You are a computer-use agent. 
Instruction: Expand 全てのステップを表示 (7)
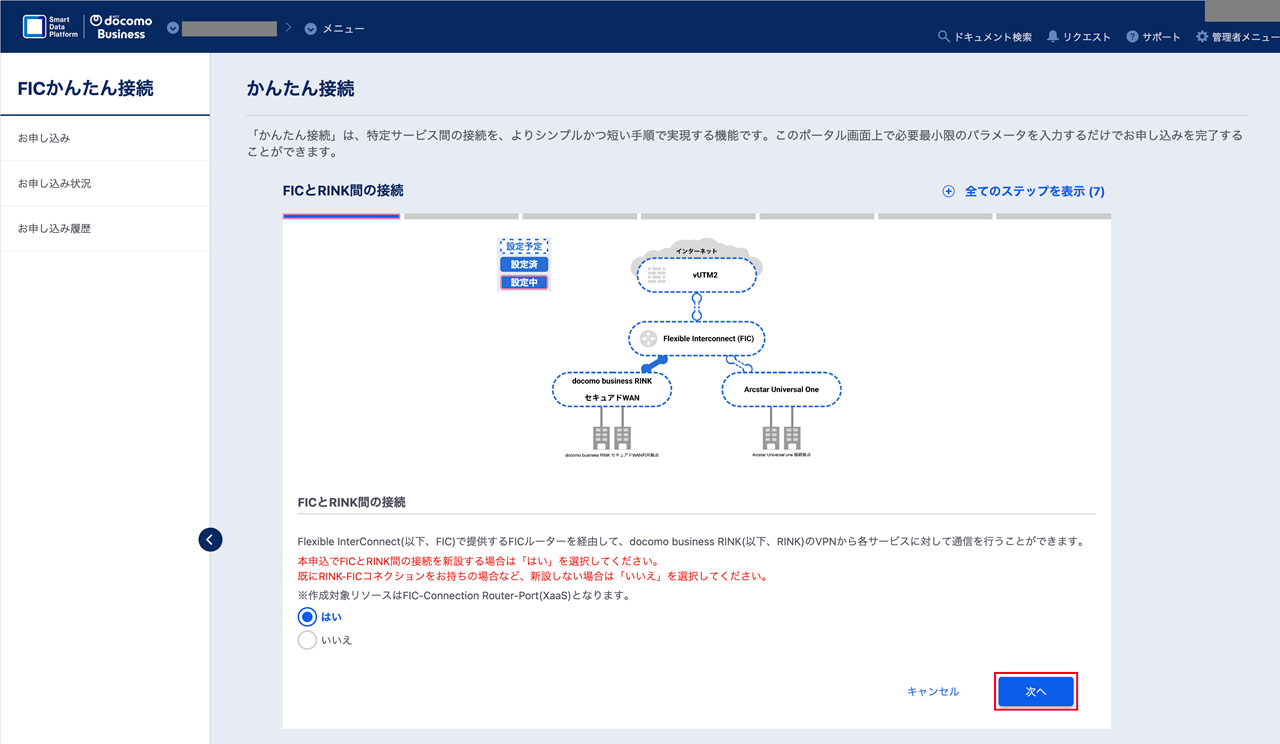(x=1024, y=191)
